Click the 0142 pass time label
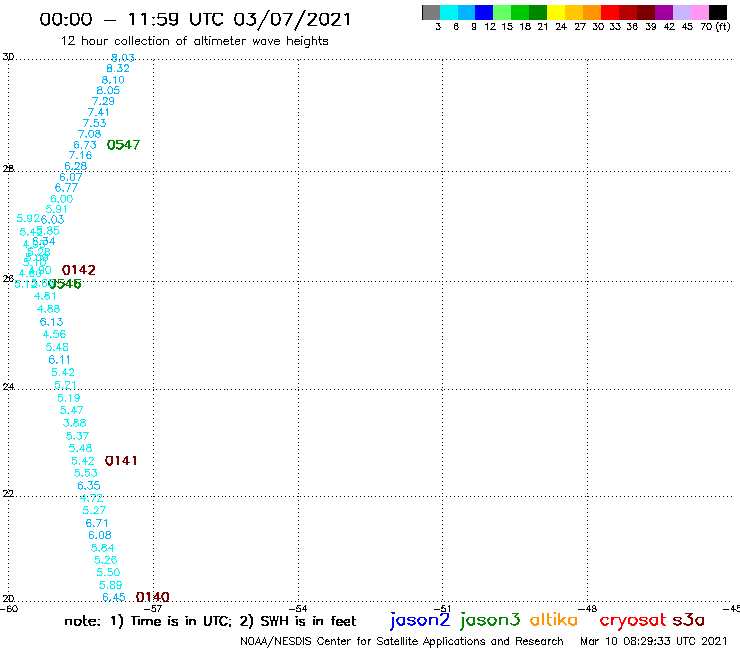740x650 pixels. point(79,270)
